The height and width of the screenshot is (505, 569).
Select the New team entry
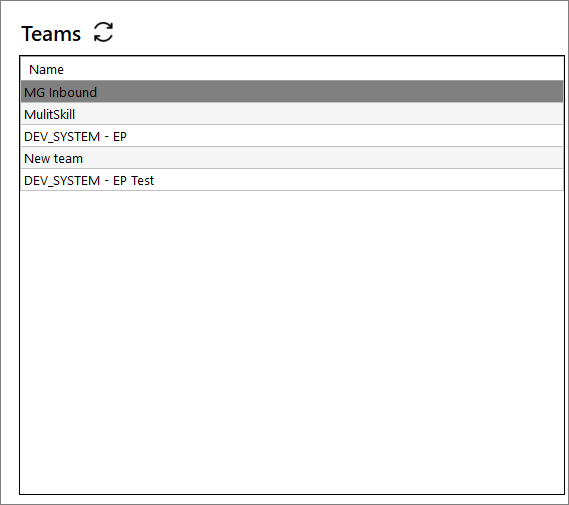(x=292, y=158)
